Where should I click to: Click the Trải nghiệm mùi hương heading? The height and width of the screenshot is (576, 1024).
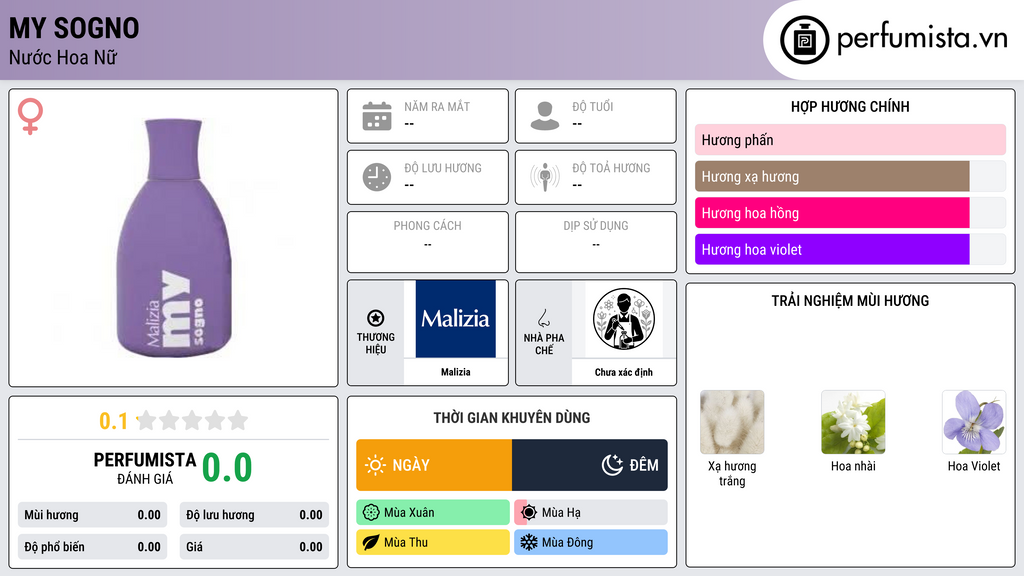(850, 301)
